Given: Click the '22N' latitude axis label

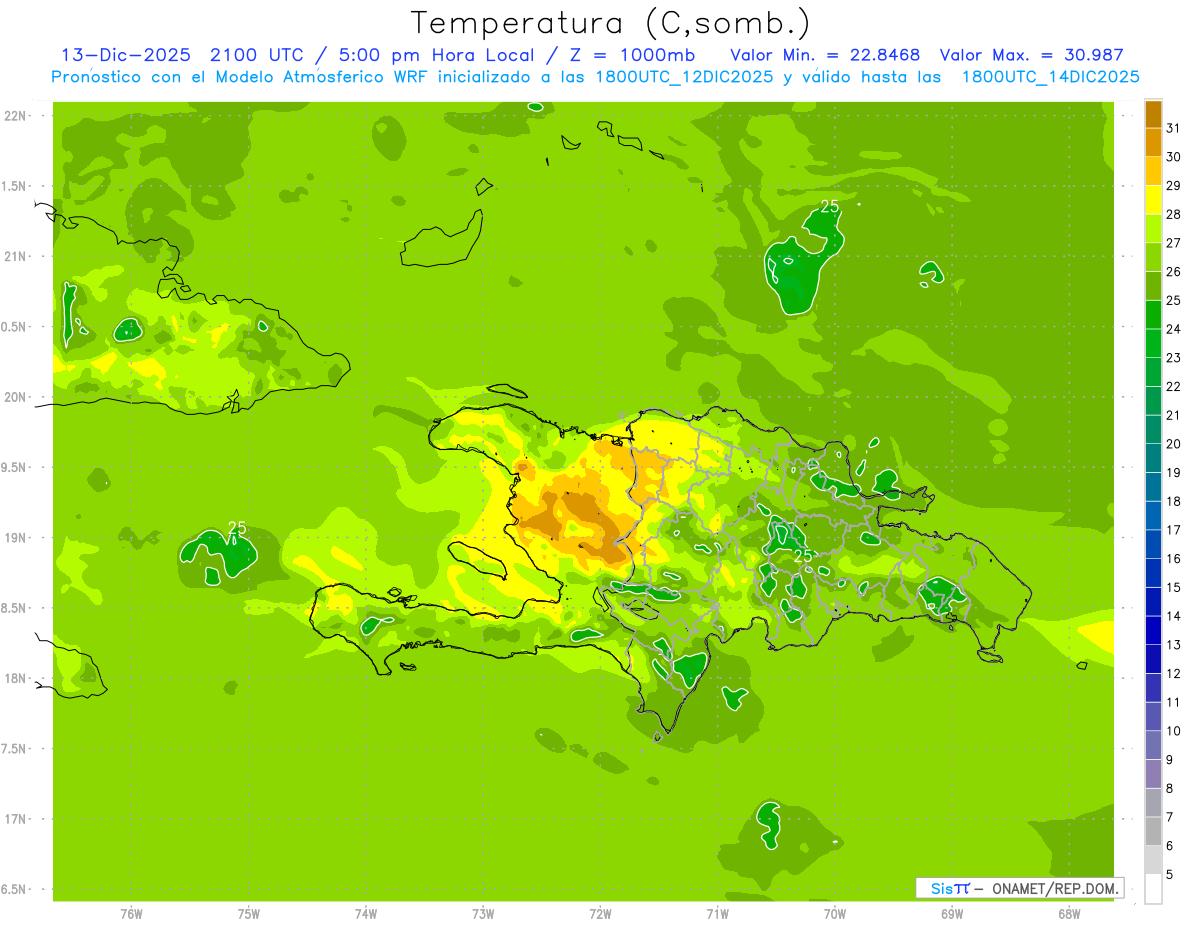Looking at the screenshot, I should [16, 115].
